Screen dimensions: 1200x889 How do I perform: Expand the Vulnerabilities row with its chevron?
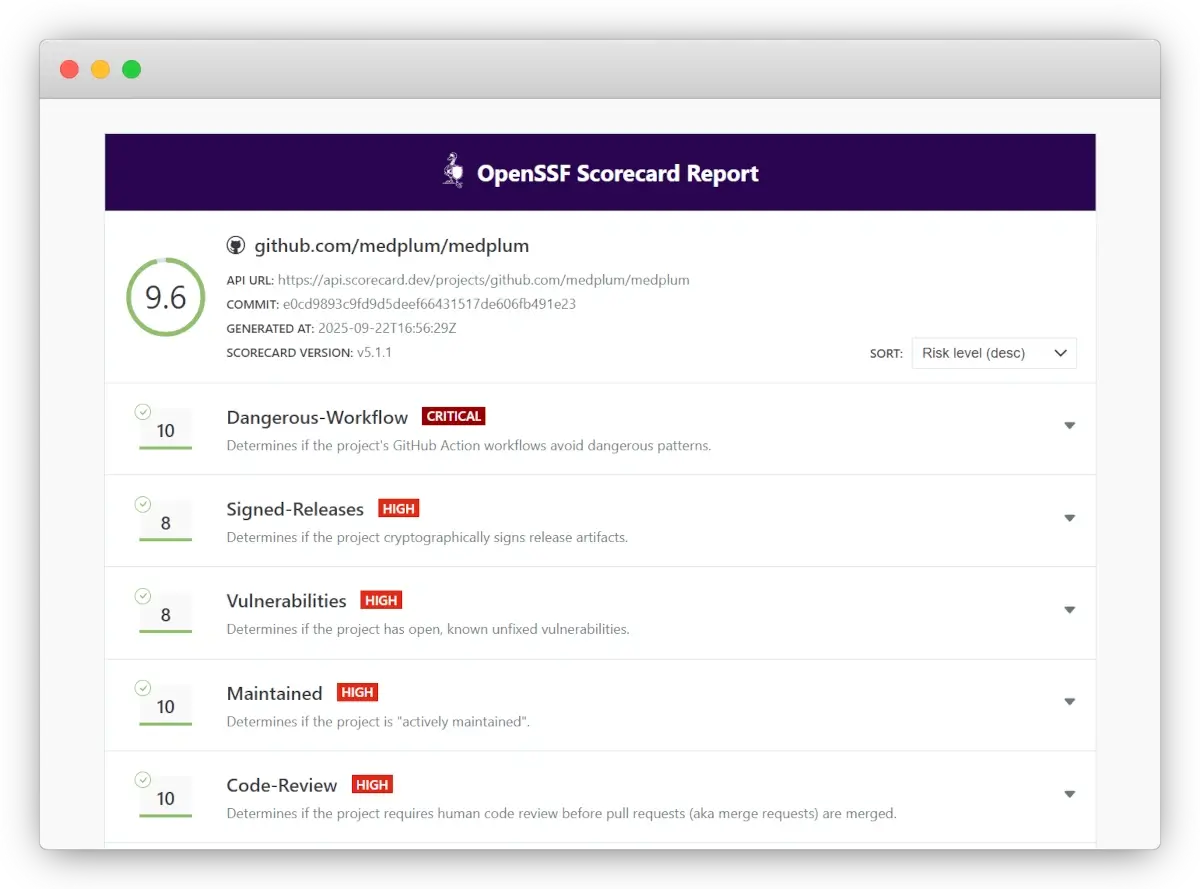[x=1070, y=610]
